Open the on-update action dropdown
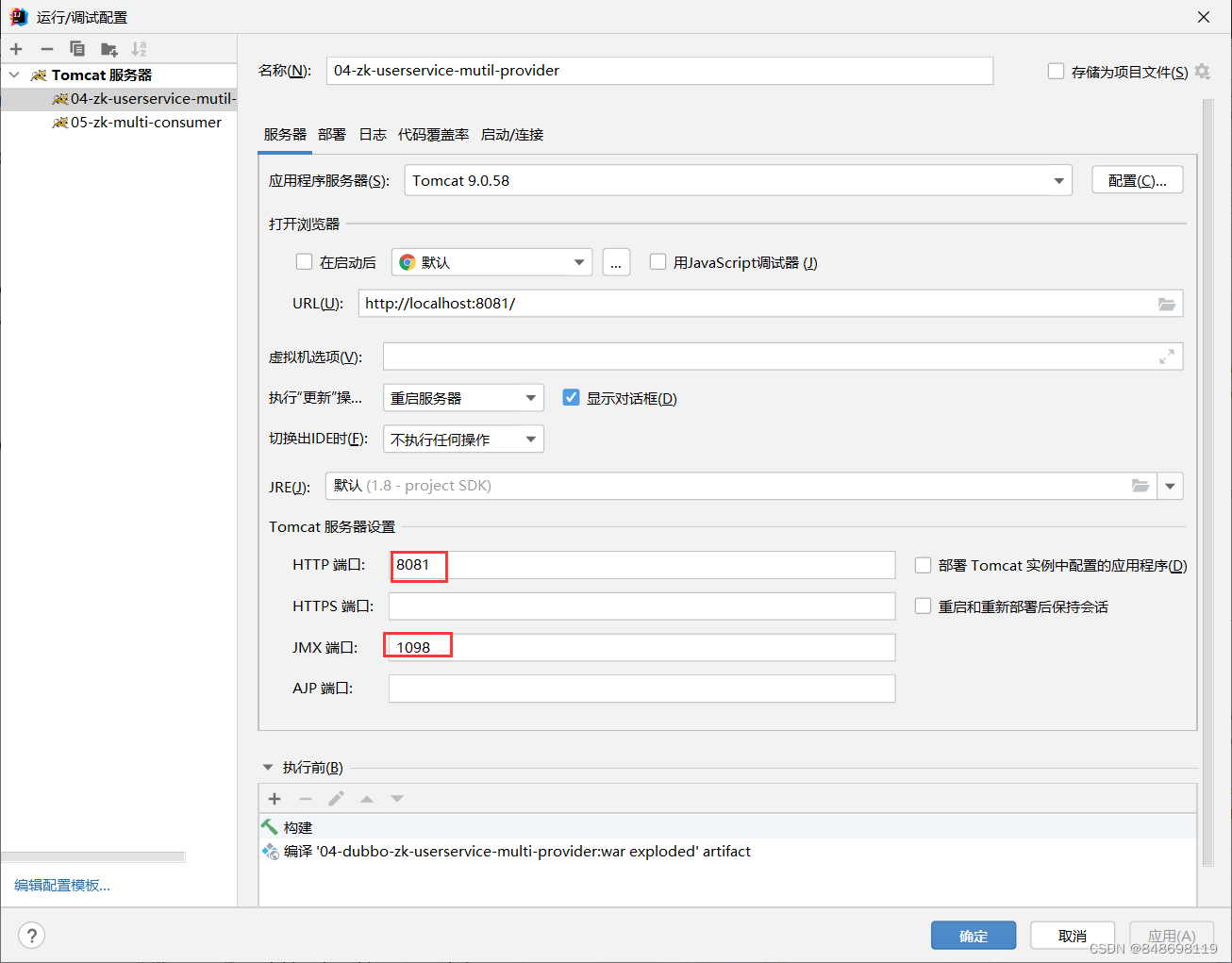 (x=463, y=398)
